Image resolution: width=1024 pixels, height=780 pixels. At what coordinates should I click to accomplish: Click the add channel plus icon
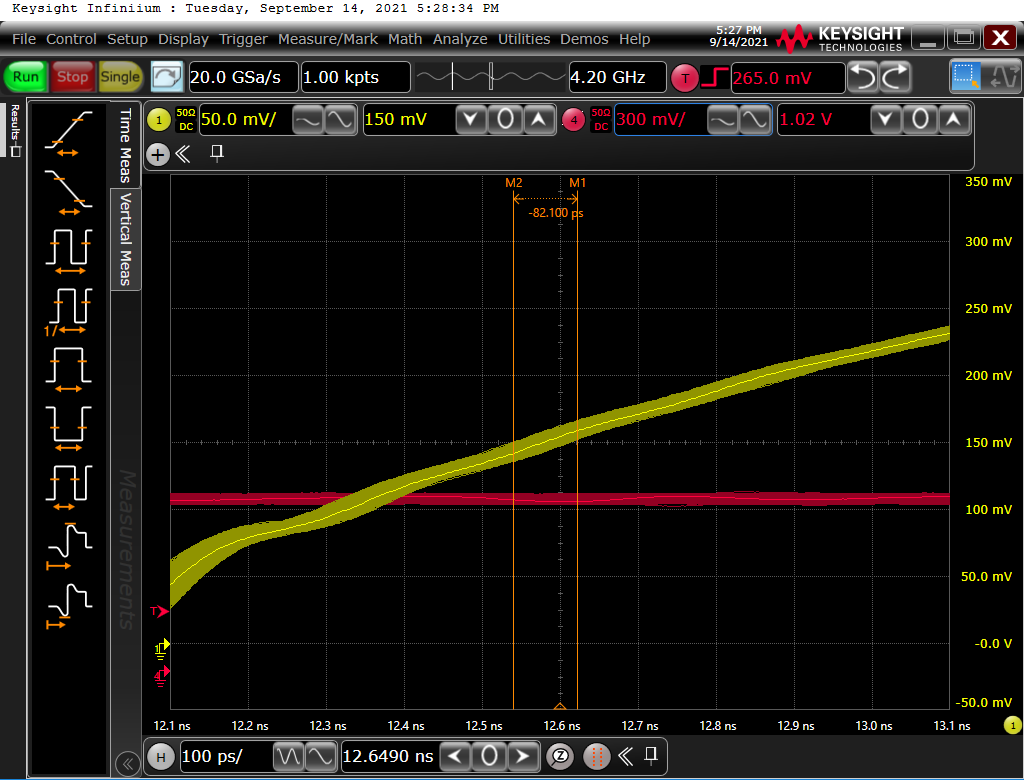(x=157, y=154)
